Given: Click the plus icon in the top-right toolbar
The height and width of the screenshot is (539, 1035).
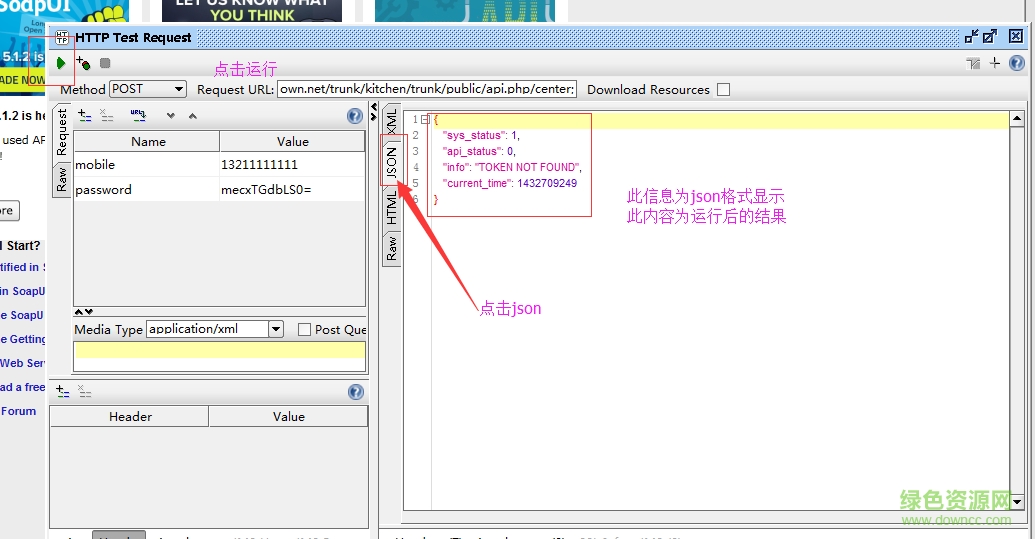Looking at the screenshot, I should [x=995, y=63].
